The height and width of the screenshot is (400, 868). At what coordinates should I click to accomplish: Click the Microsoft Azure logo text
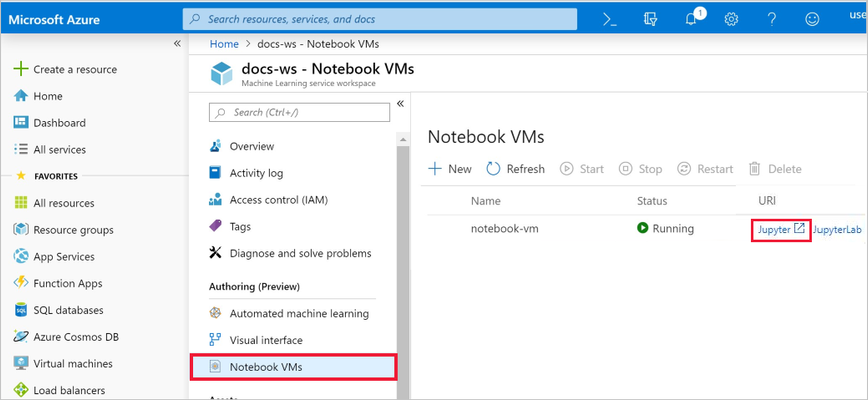click(x=54, y=20)
